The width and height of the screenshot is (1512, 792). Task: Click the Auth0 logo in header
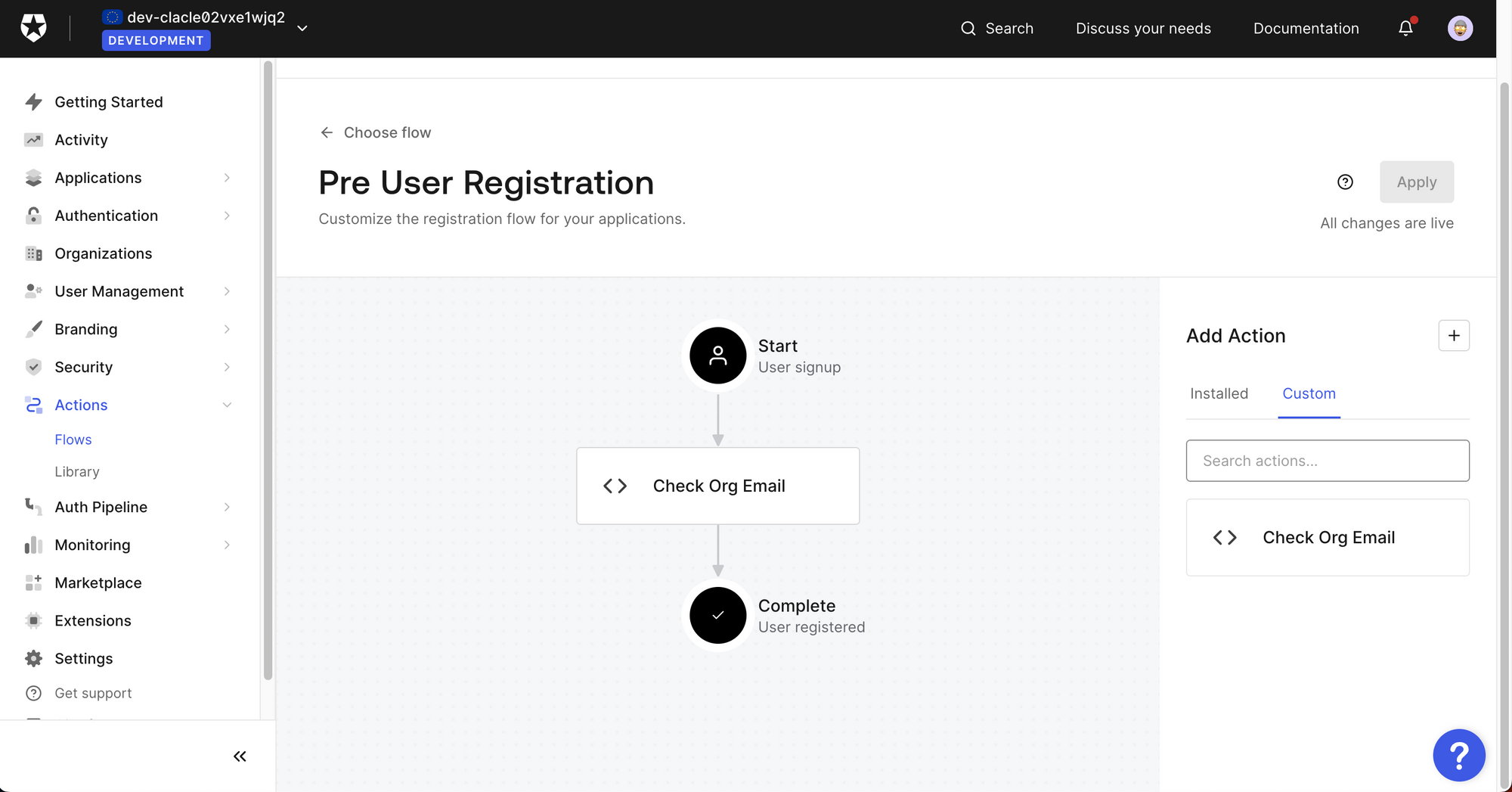tap(33, 28)
